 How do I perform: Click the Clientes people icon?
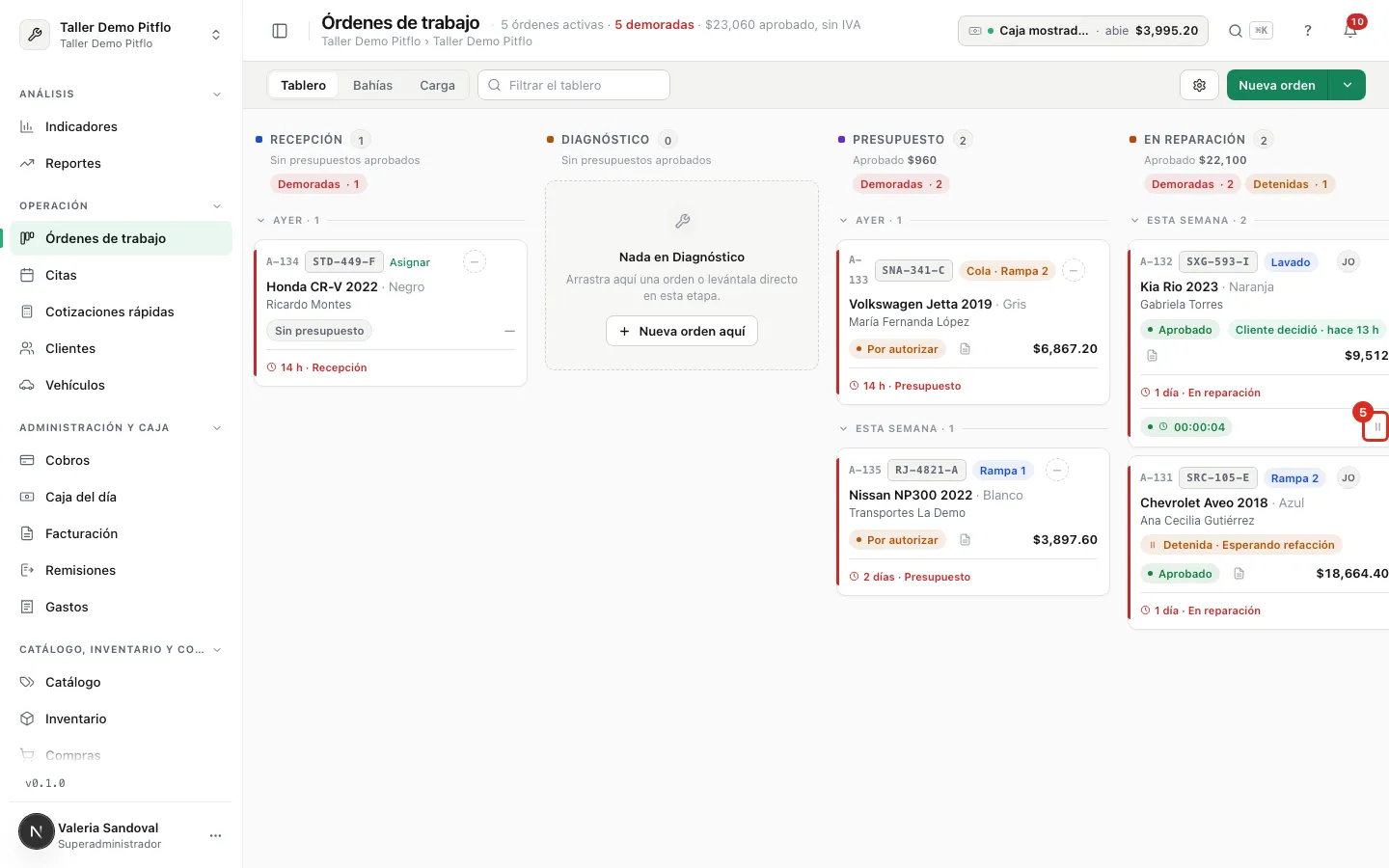pos(27,348)
